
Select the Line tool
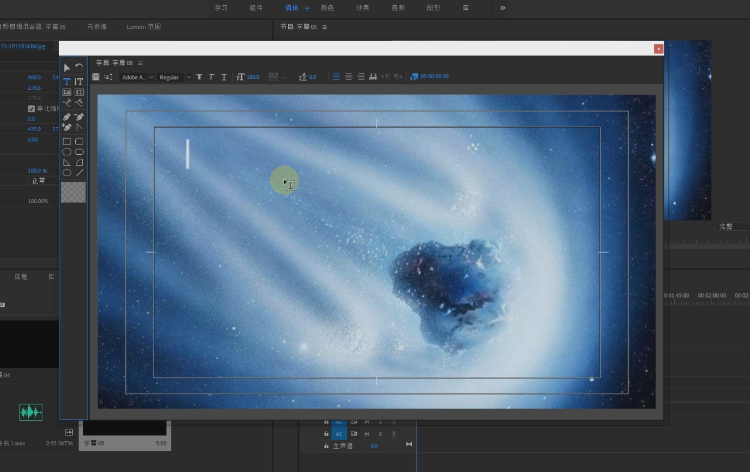coord(79,172)
